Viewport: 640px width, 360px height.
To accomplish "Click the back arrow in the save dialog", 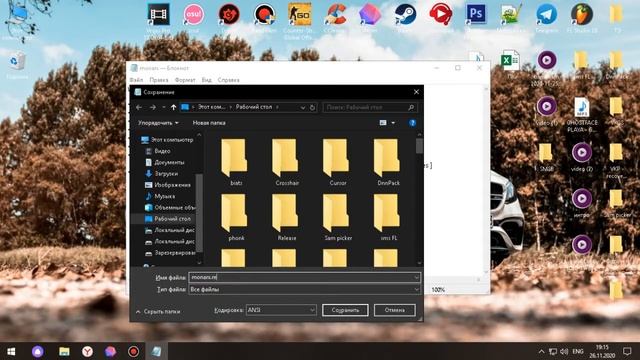I will click(139, 107).
